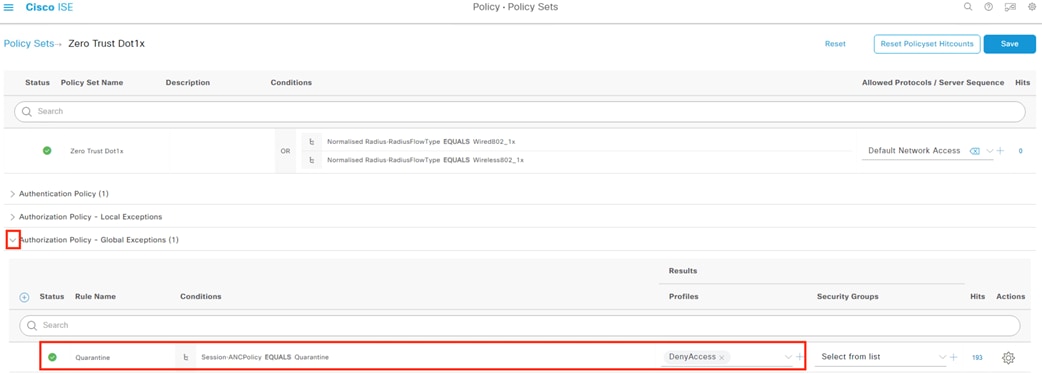Click the Security Groups column header
This screenshot has width=1042, height=374.
847,296
